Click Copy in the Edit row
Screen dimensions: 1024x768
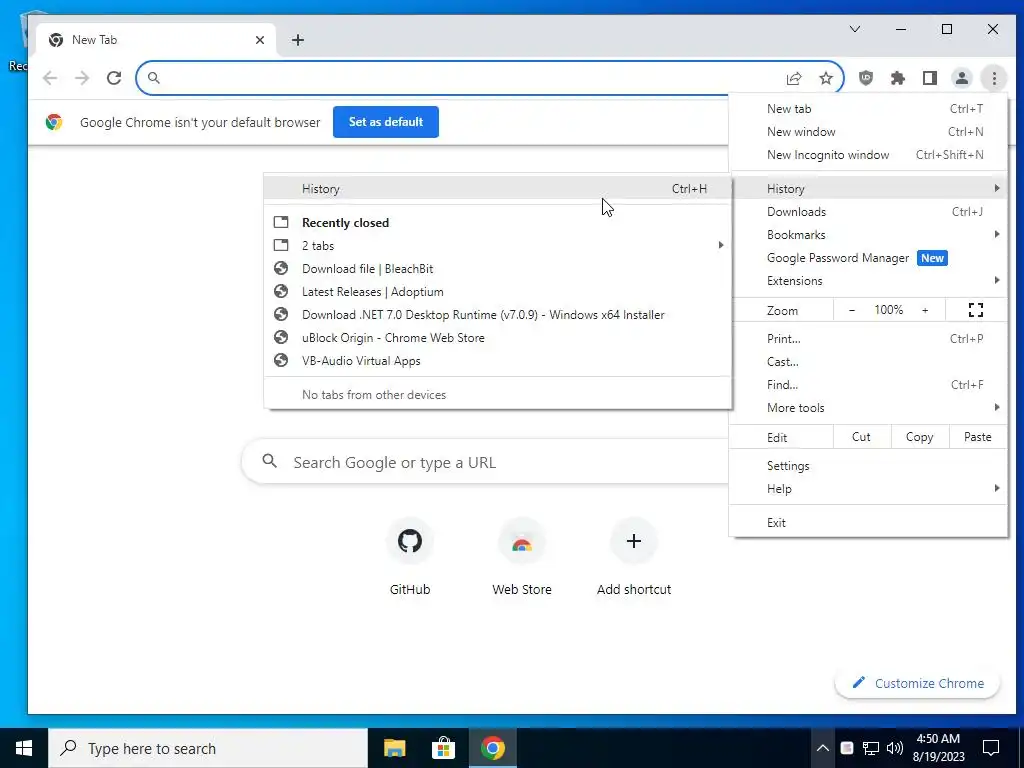tap(920, 437)
